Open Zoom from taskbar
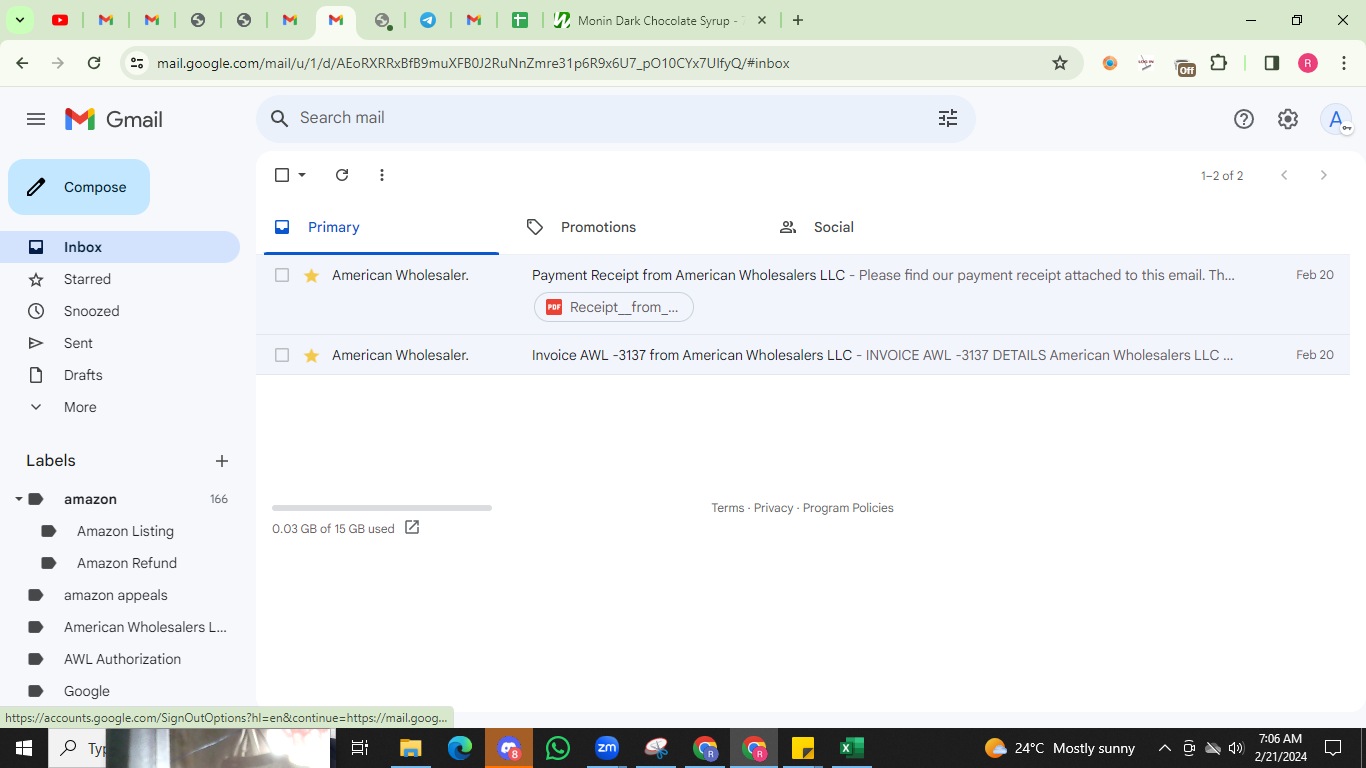 (x=607, y=748)
